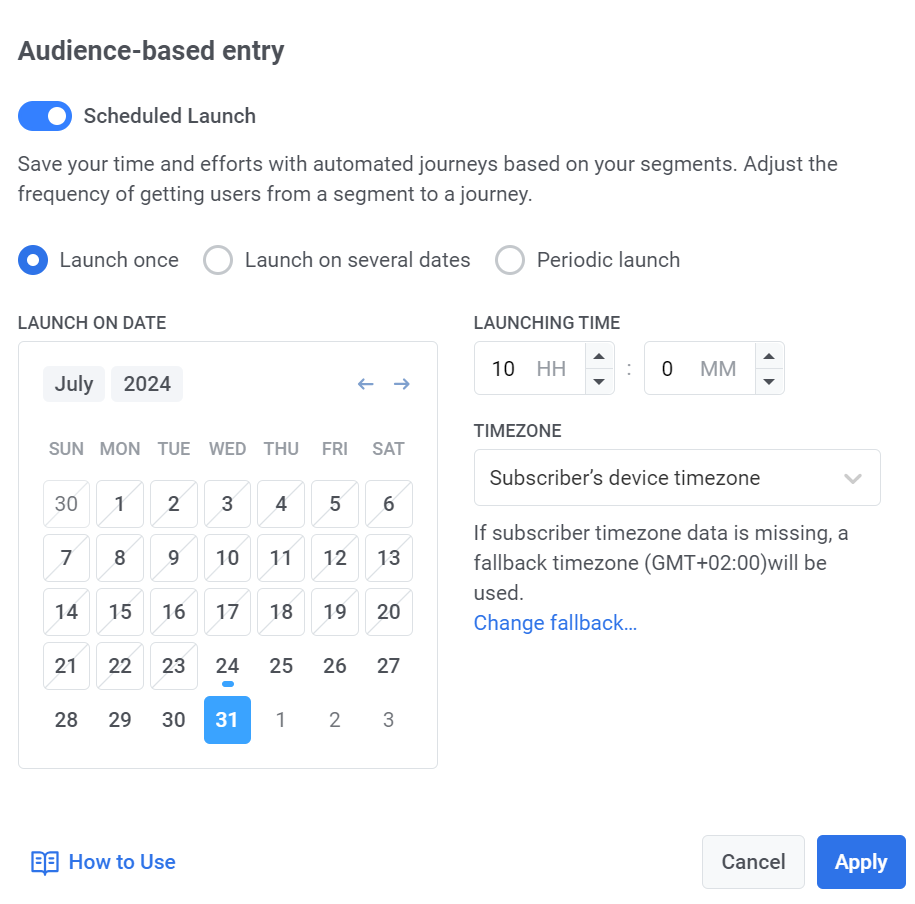The width and height of the screenshot is (915, 904).
Task: Click the minutes input field
Action: [x=700, y=368]
